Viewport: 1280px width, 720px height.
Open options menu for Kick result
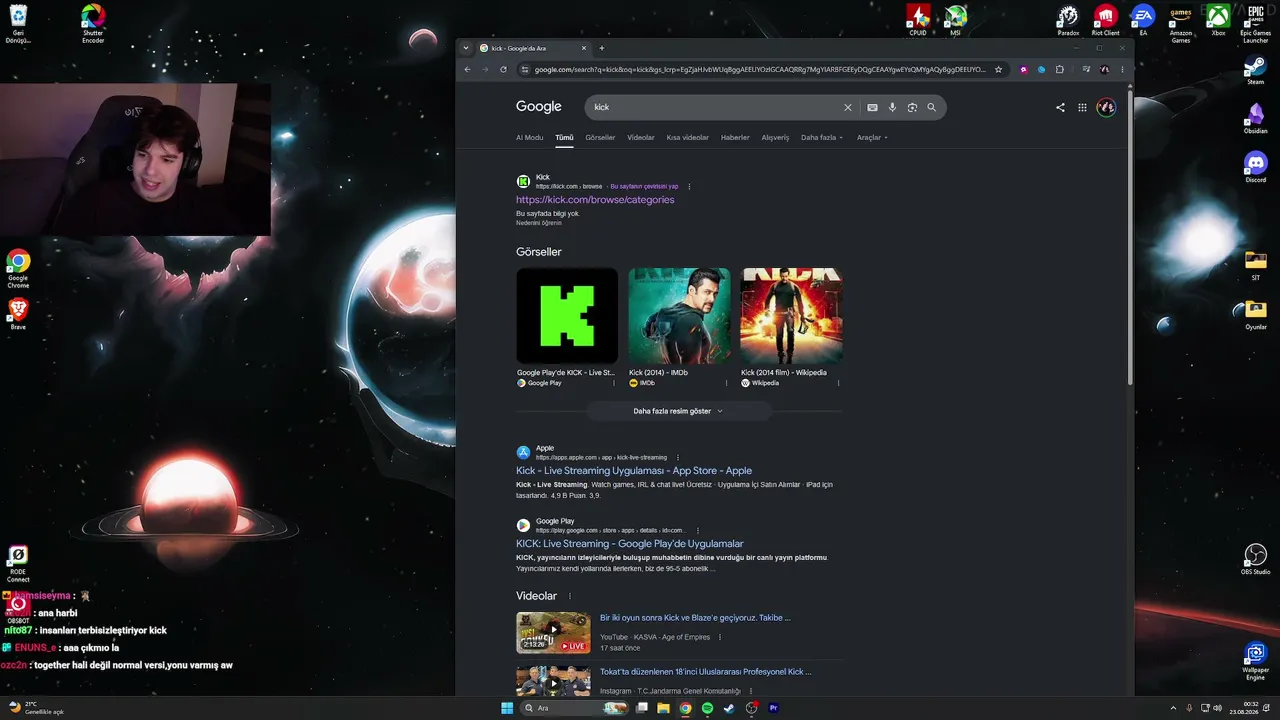[x=689, y=186]
